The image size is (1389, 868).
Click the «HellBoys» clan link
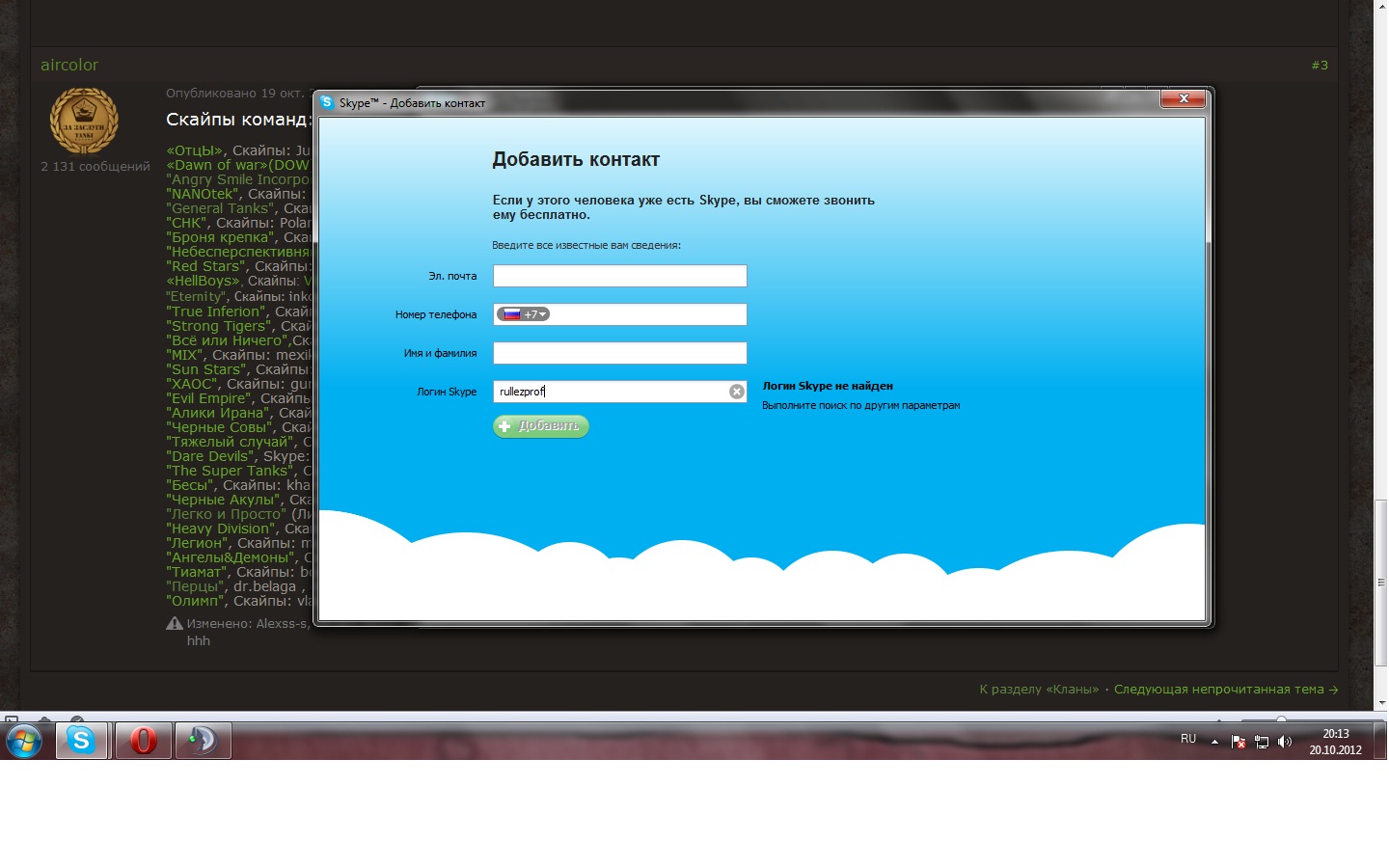(x=203, y=281)
